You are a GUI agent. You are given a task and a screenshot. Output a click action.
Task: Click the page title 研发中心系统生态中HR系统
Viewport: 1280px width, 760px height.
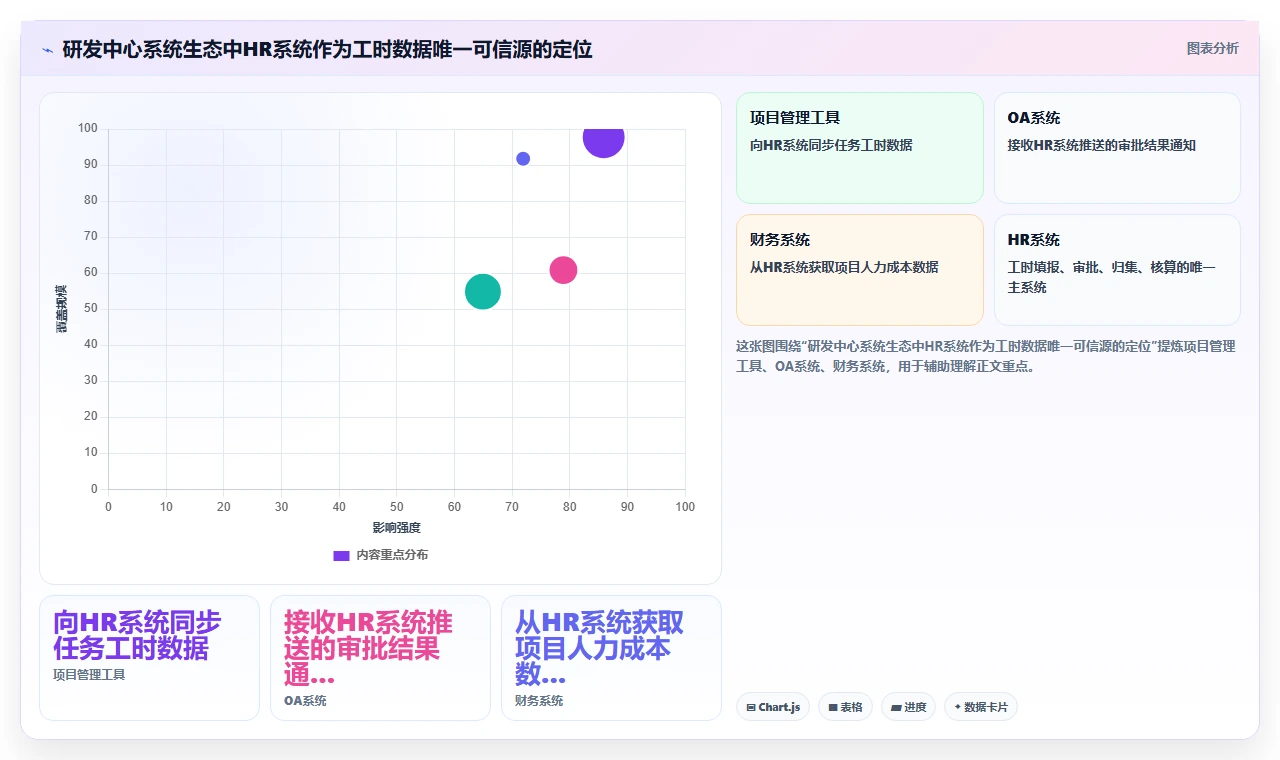pos(327,49)
